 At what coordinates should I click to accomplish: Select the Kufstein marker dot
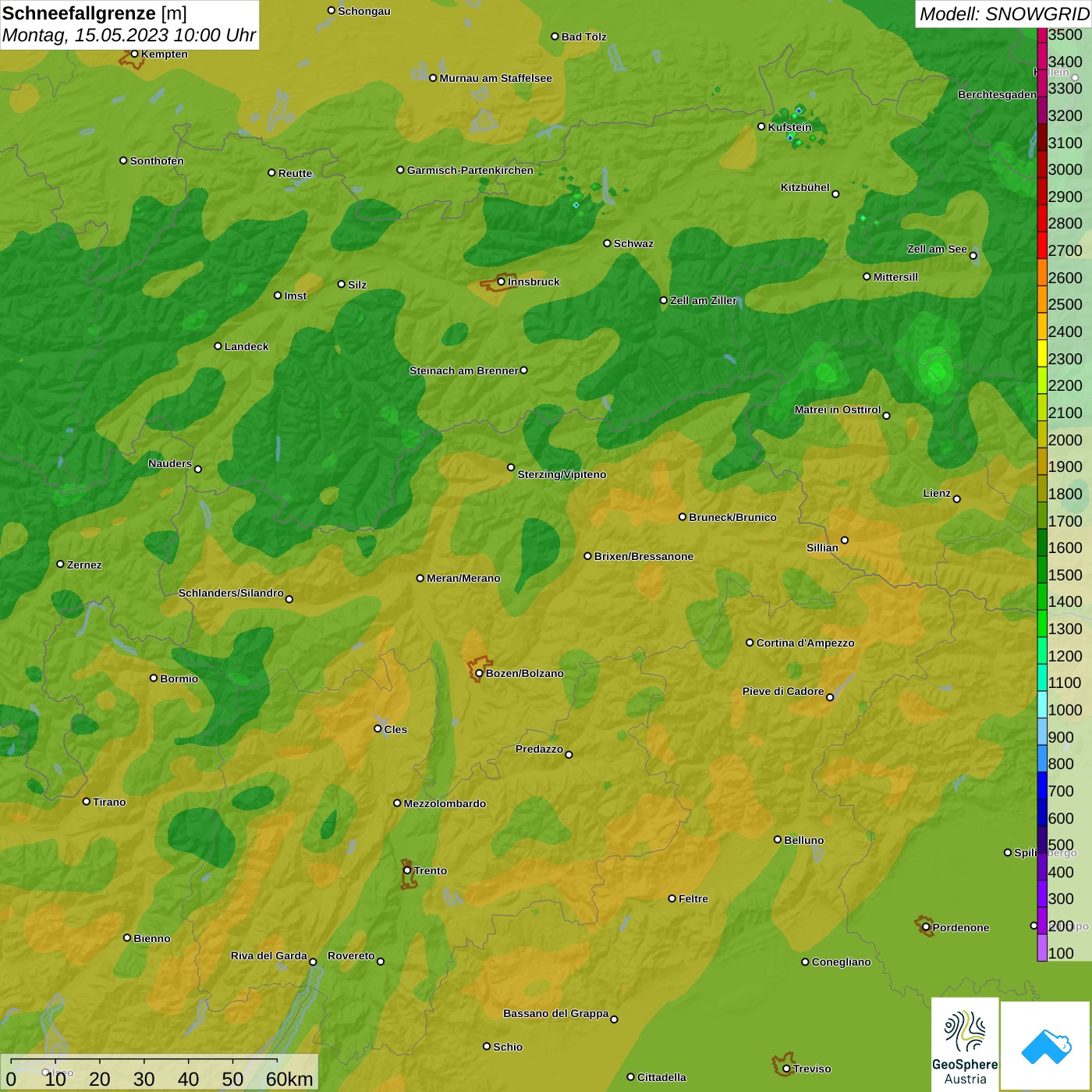click(x=761, y=126)
